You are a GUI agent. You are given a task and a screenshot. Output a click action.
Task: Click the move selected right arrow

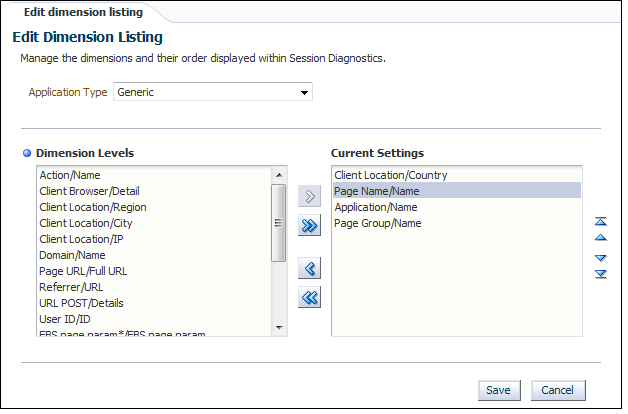[309, 197]
